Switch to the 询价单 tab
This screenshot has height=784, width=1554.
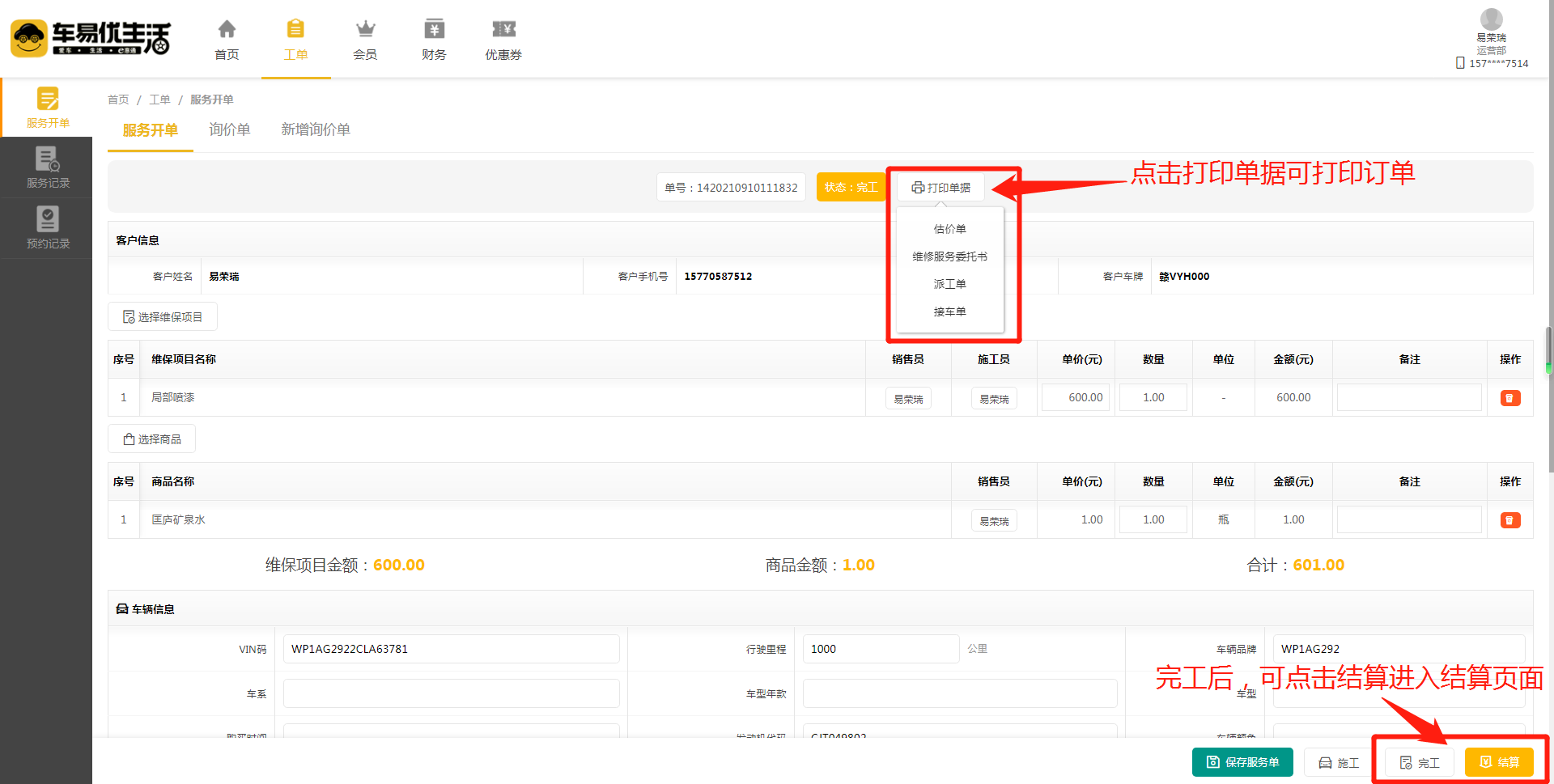[x=230, y=129]
